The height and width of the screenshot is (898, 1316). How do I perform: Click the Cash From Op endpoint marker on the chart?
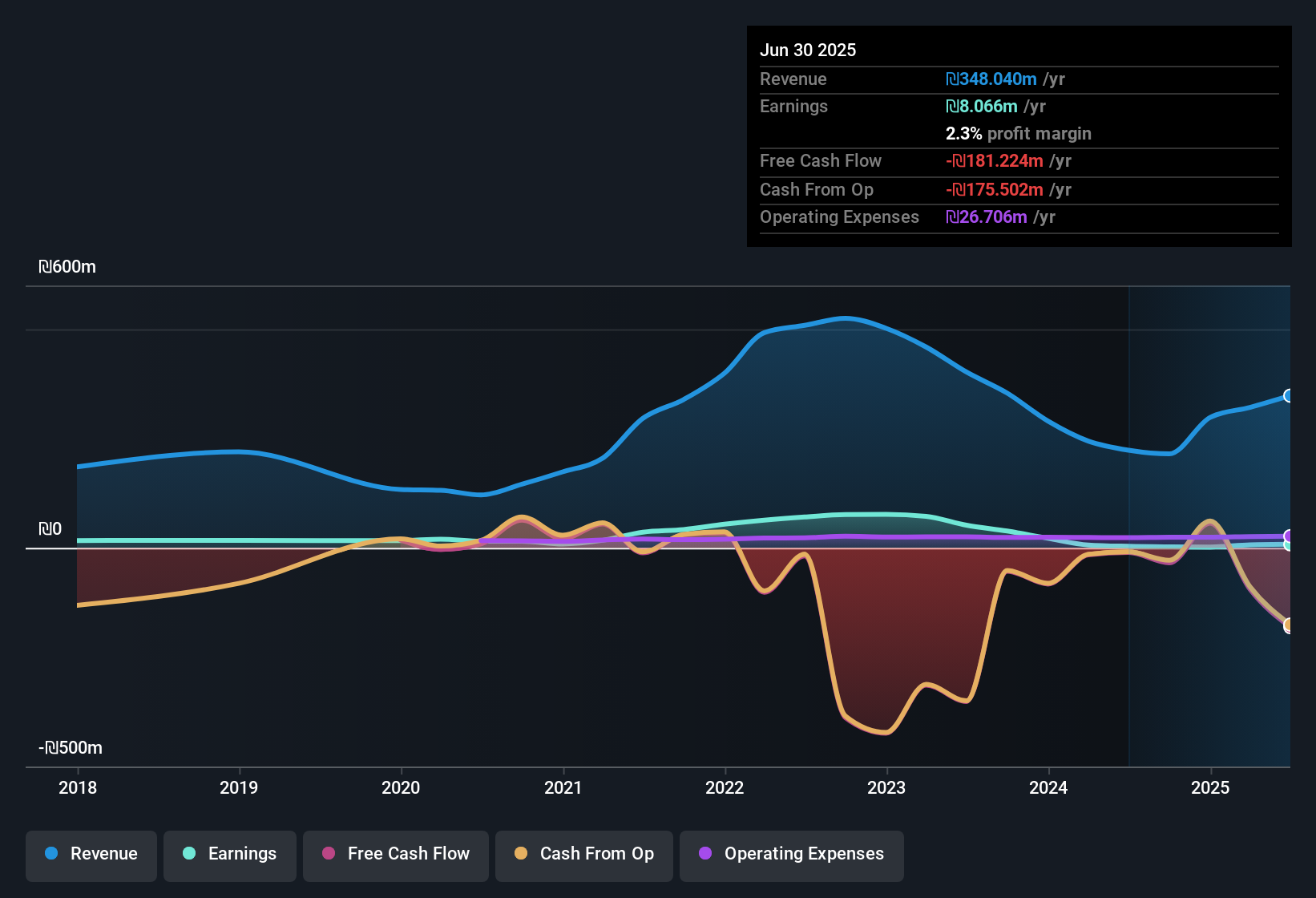coord(1289,625)
